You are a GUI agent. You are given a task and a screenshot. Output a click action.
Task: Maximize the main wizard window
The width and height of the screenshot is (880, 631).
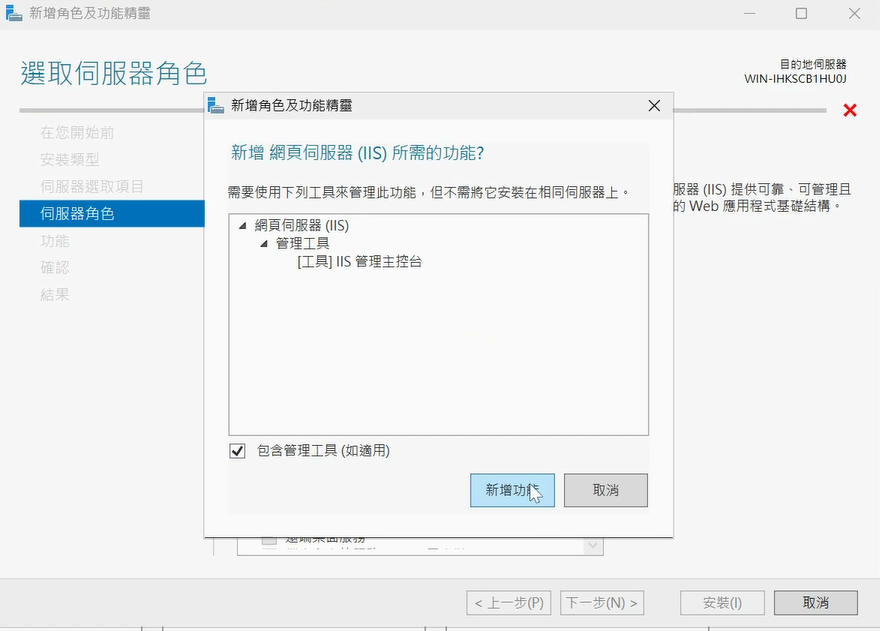tap(801, 13)
